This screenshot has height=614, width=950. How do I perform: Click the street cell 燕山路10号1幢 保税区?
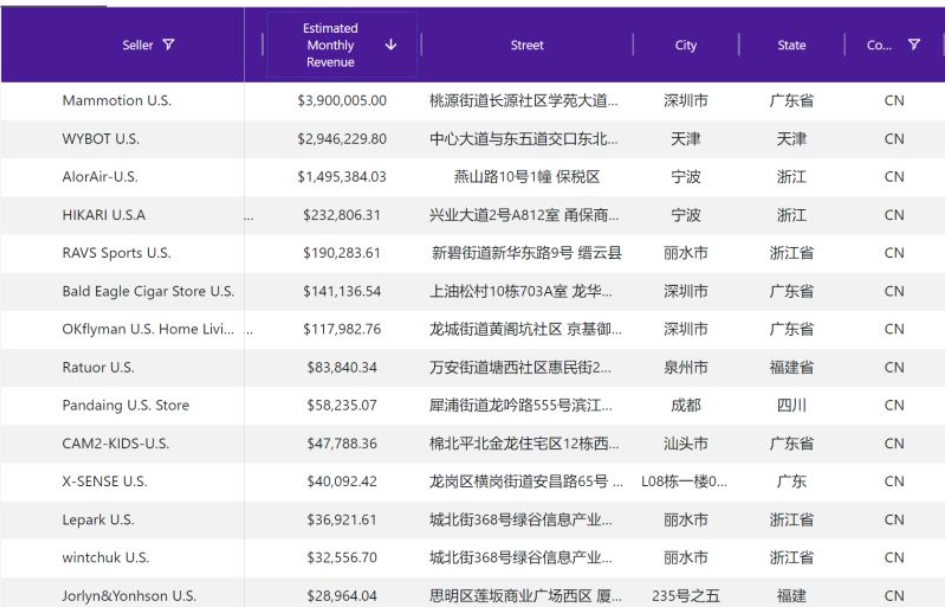pyautogui.click(x=526, y=176)
